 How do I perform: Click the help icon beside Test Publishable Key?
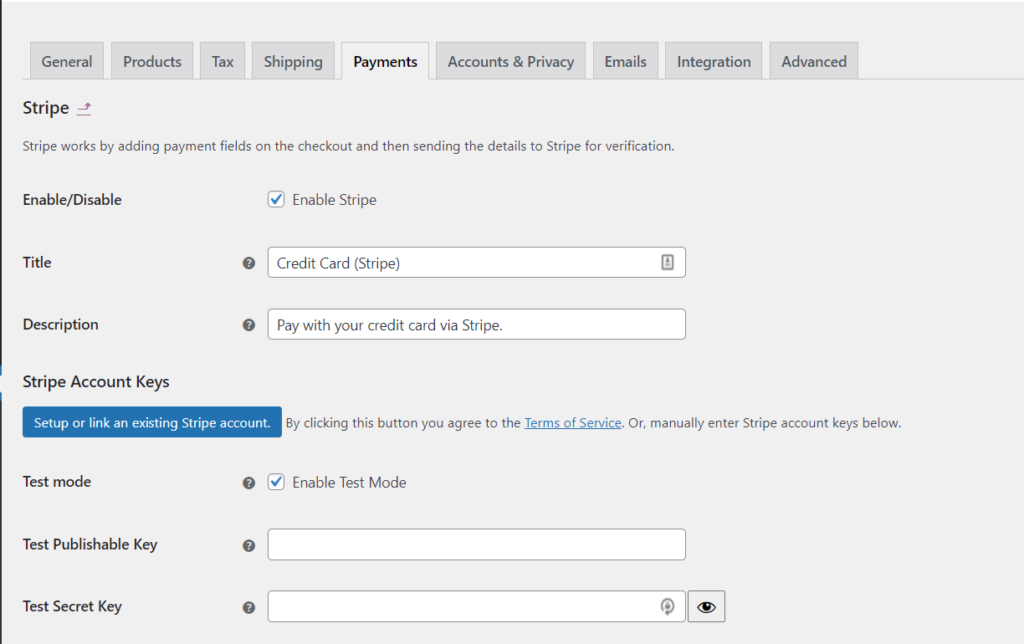[248, 544]
